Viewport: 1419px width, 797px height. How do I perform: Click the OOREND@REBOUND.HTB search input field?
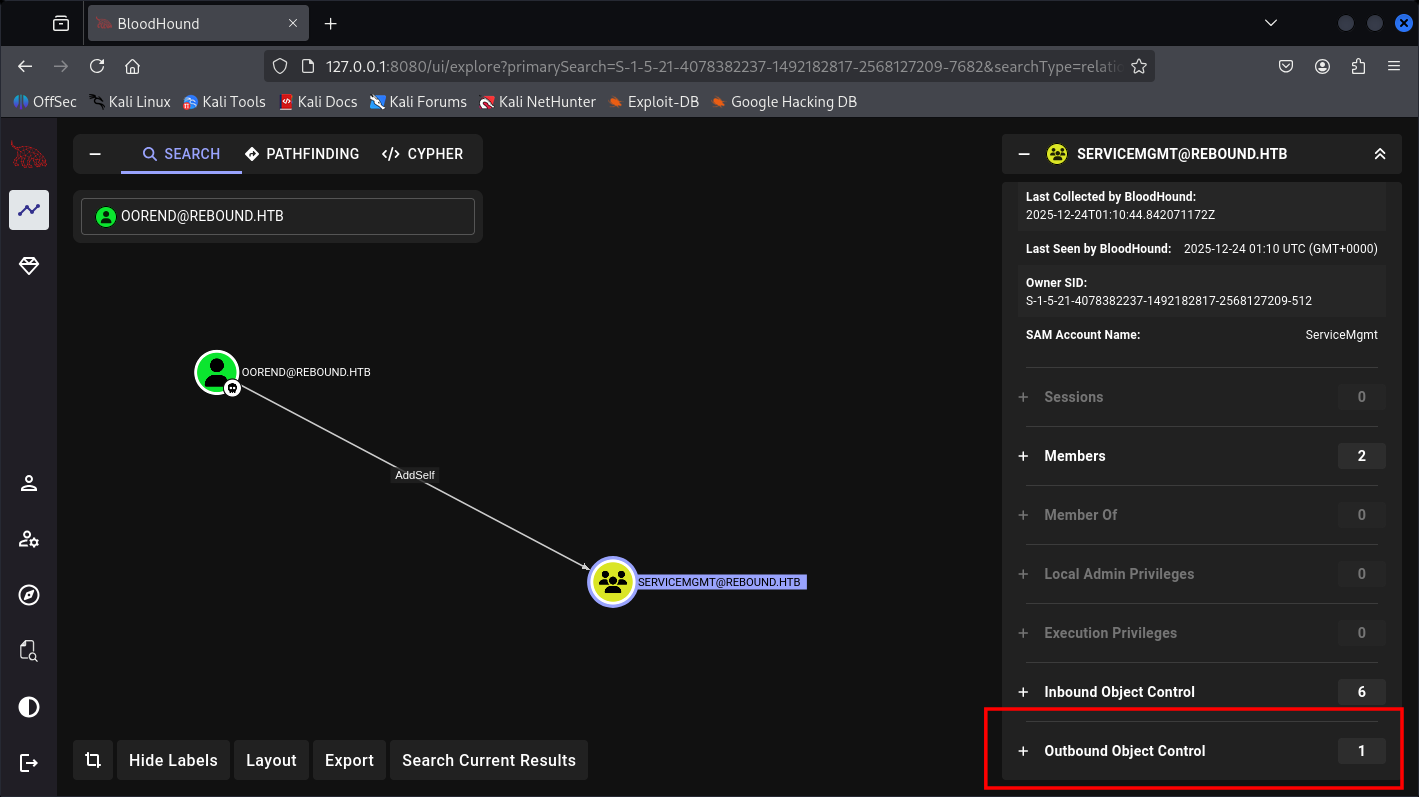pos(290,216)
